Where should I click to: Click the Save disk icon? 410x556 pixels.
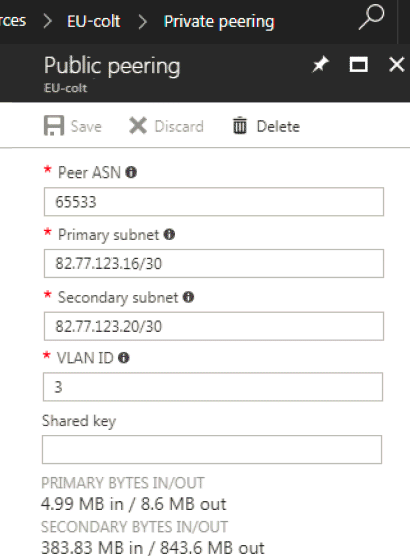coord(54,126)
